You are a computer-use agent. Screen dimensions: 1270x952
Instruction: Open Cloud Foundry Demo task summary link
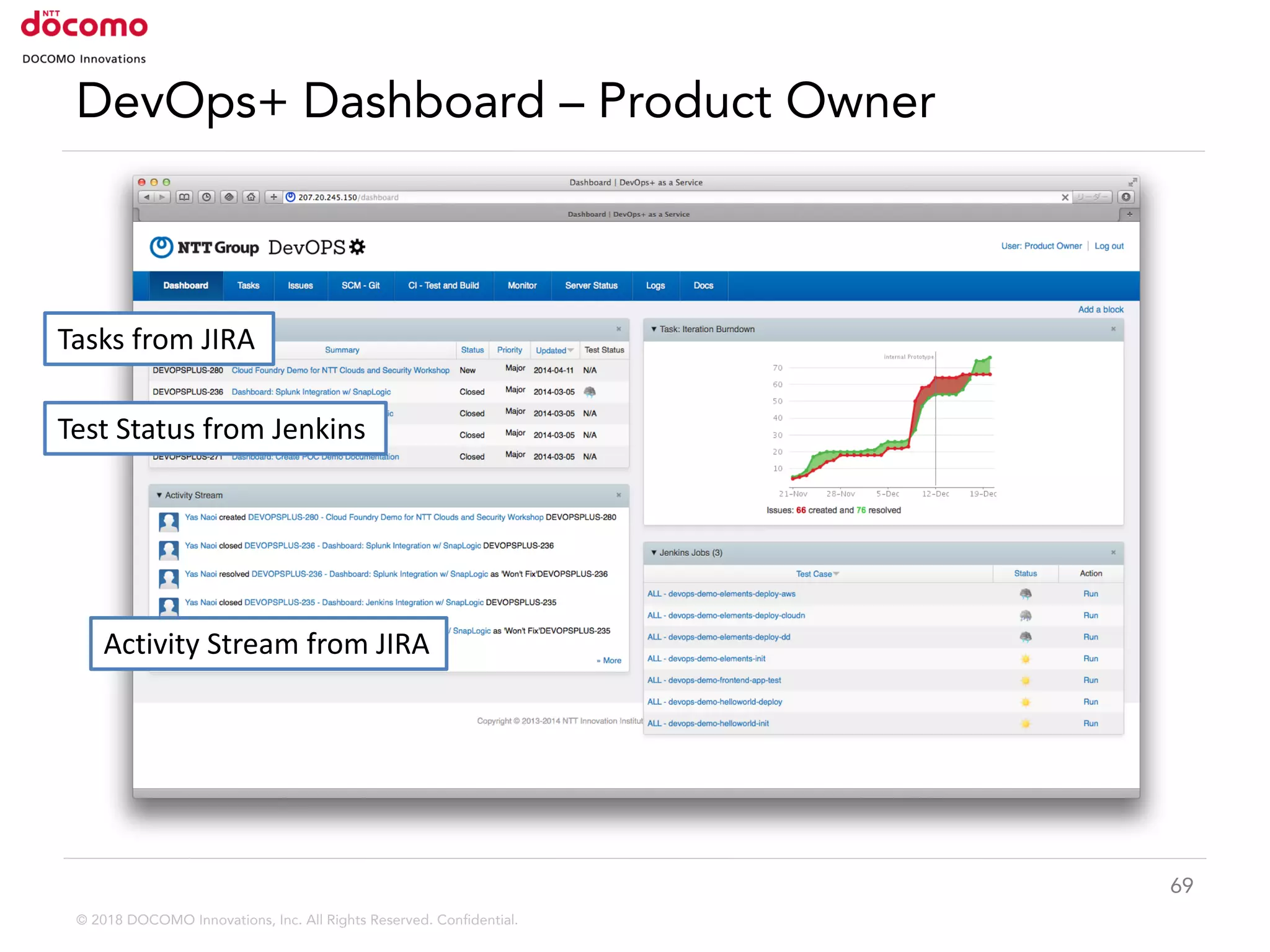tap(340, 370)
